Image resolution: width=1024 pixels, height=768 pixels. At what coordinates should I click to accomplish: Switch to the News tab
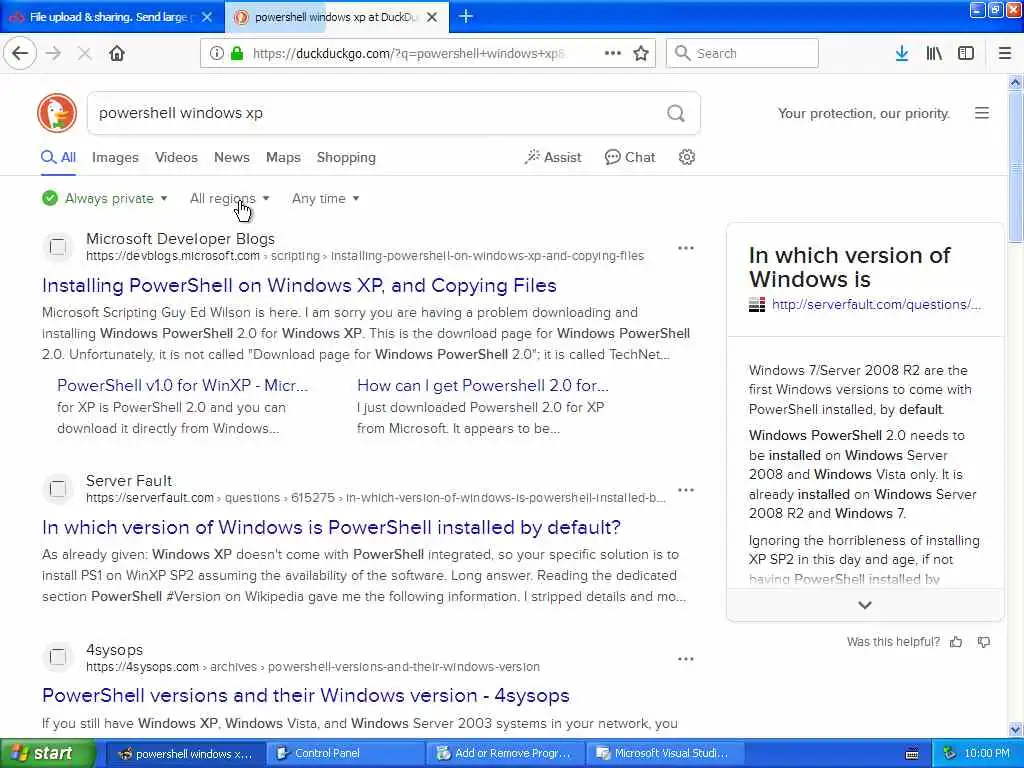click(231, 157)
